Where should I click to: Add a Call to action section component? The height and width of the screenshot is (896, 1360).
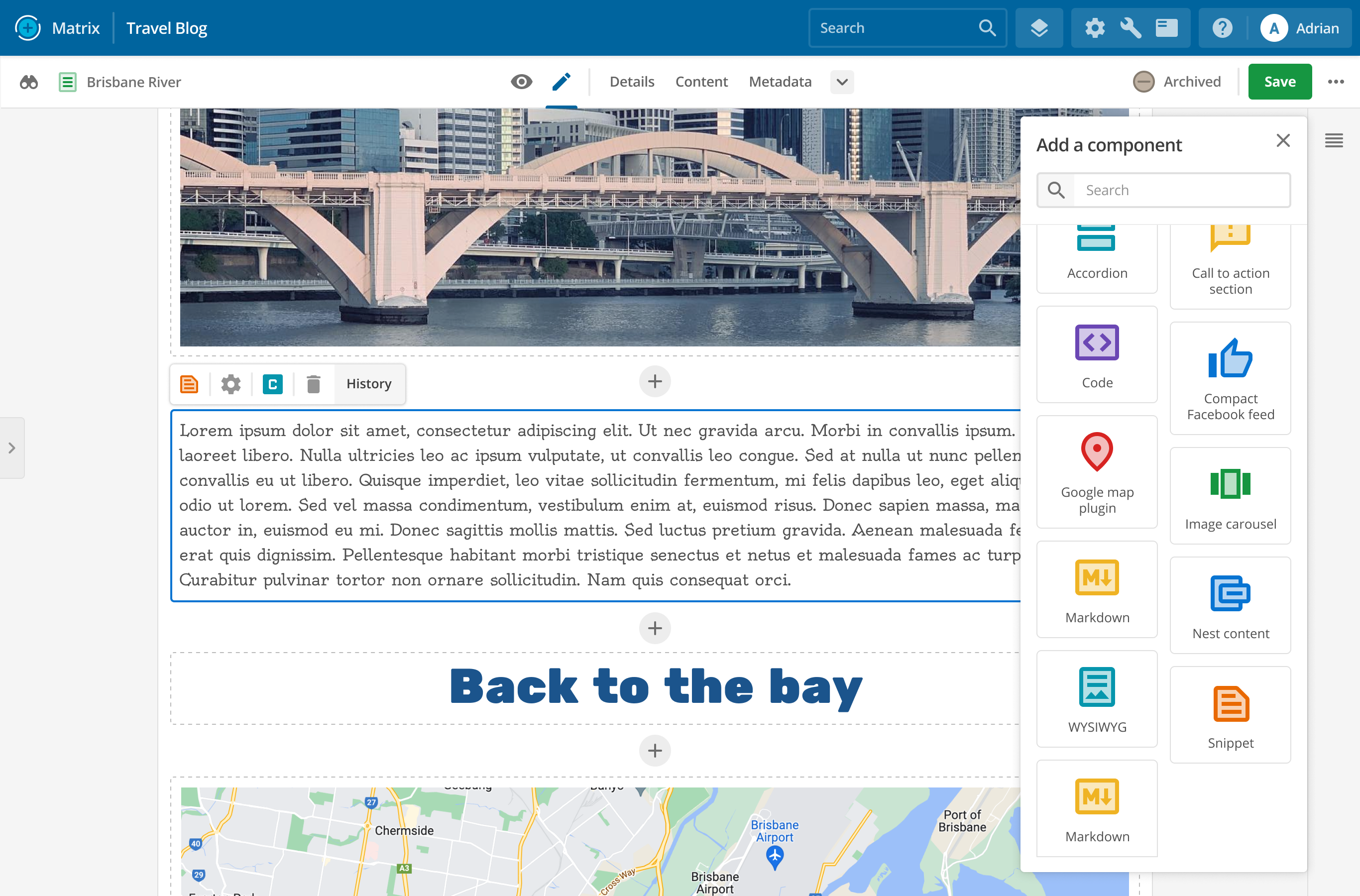[x=1230, y=266]
